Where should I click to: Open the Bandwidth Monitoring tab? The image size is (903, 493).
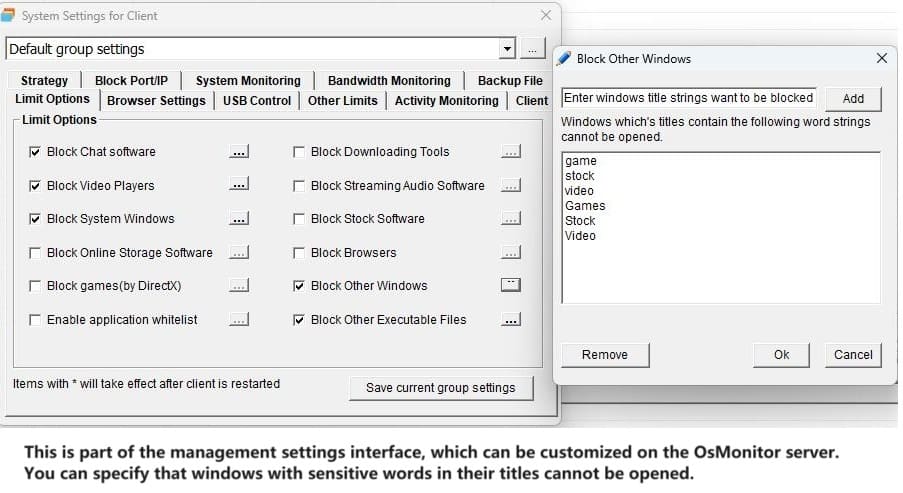pos(389,81)
